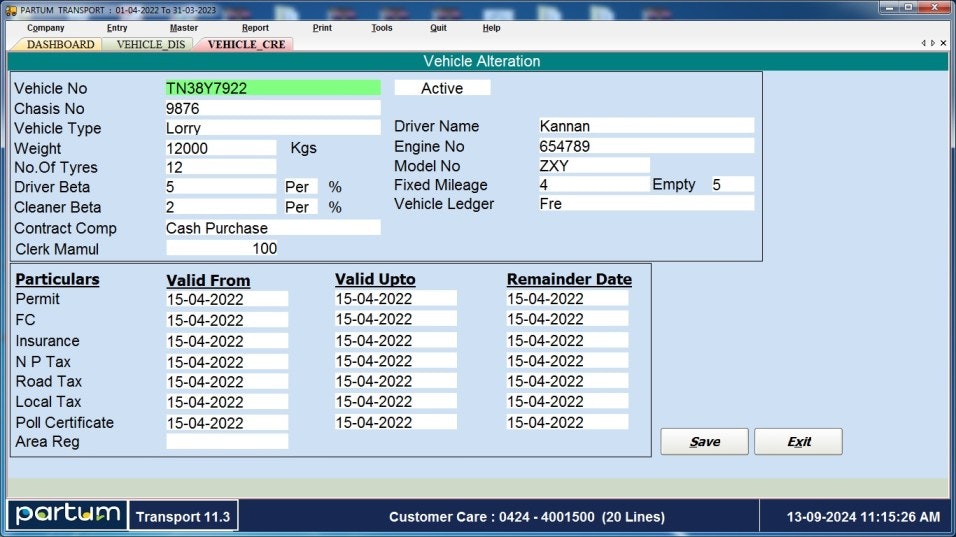This screenshot has height=537, width=956.
Task: Click the bus icon in title bar
Action: (x=11, y=10)
